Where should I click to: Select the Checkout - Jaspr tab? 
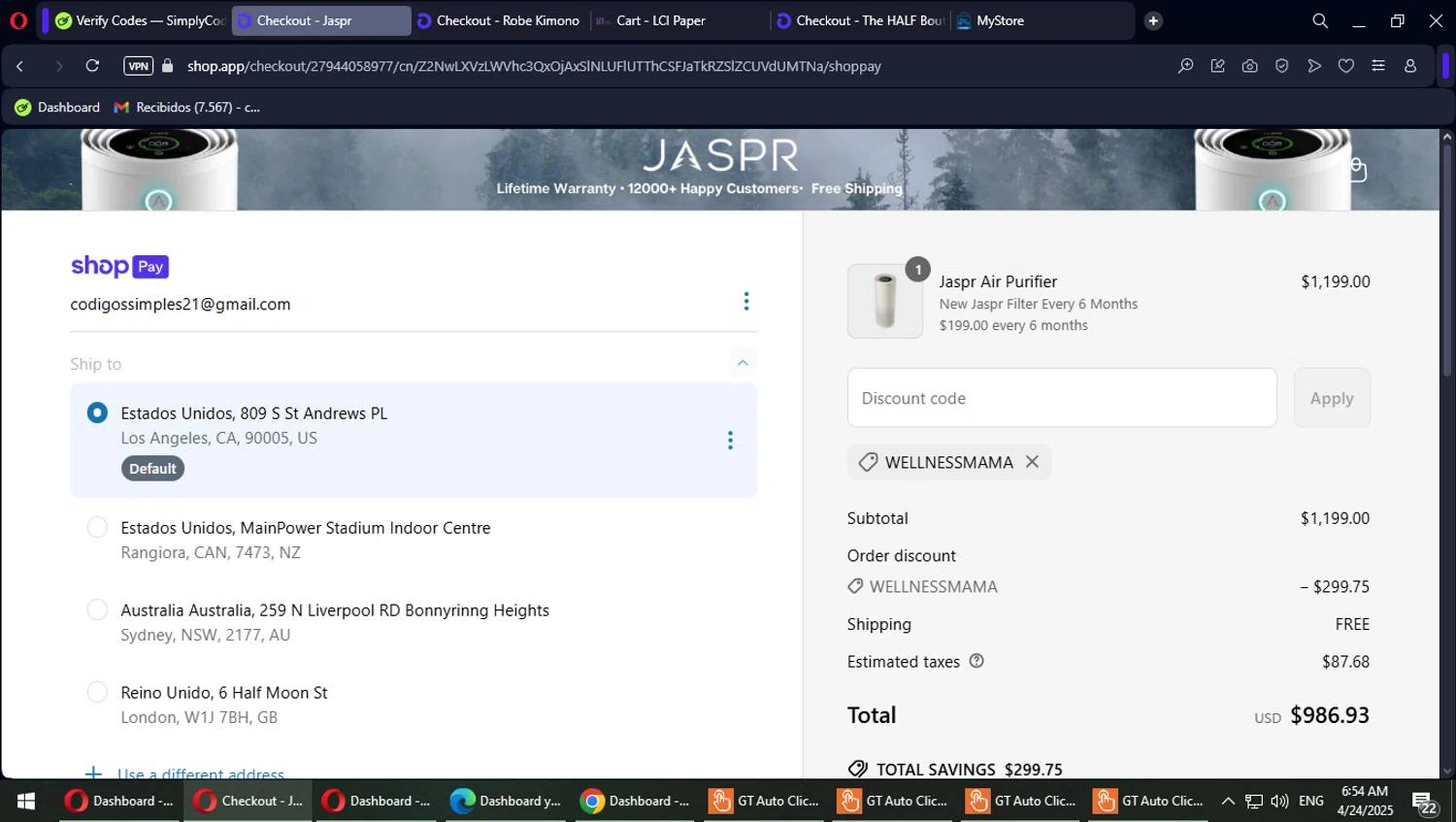[320, 20]
